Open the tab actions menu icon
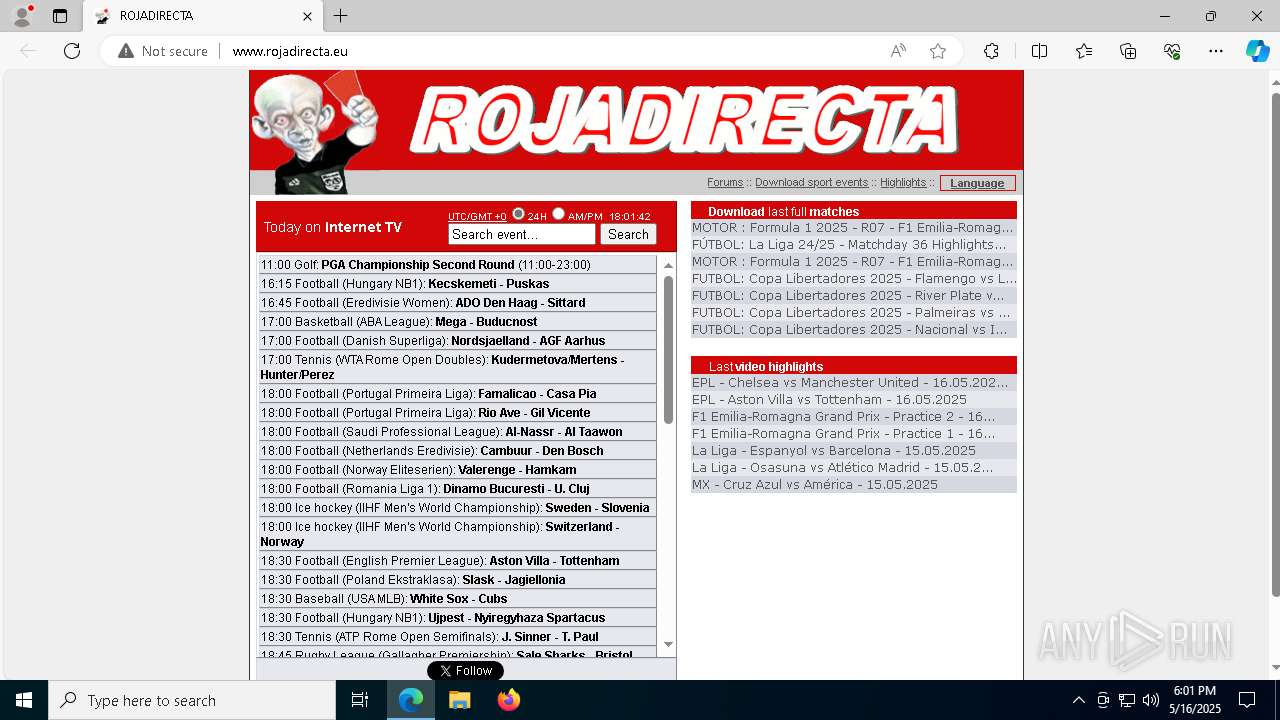The height and width of the screenshot is (720, 1280). click(x=60, y=16)
